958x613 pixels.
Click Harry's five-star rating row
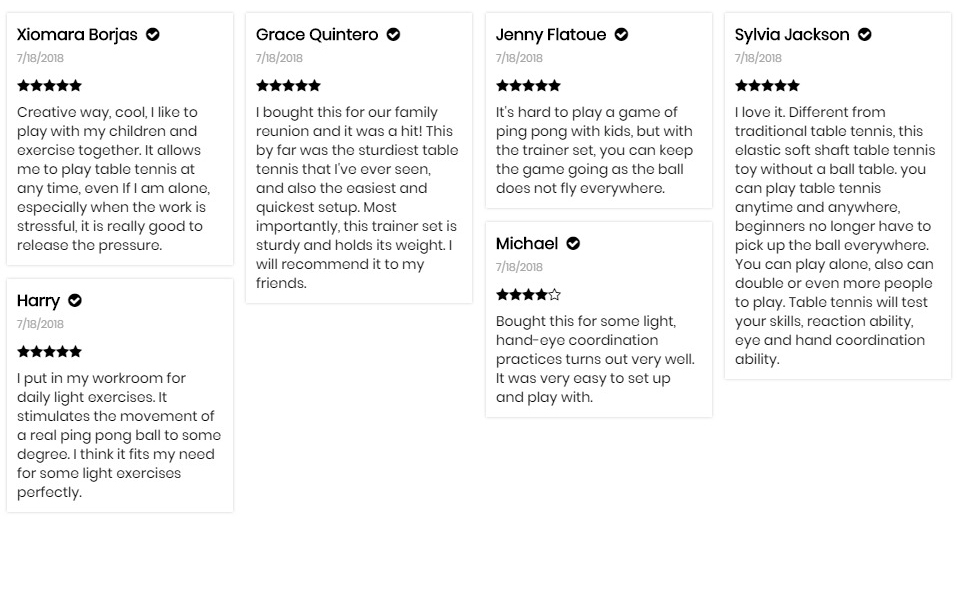tap(49, 351)
